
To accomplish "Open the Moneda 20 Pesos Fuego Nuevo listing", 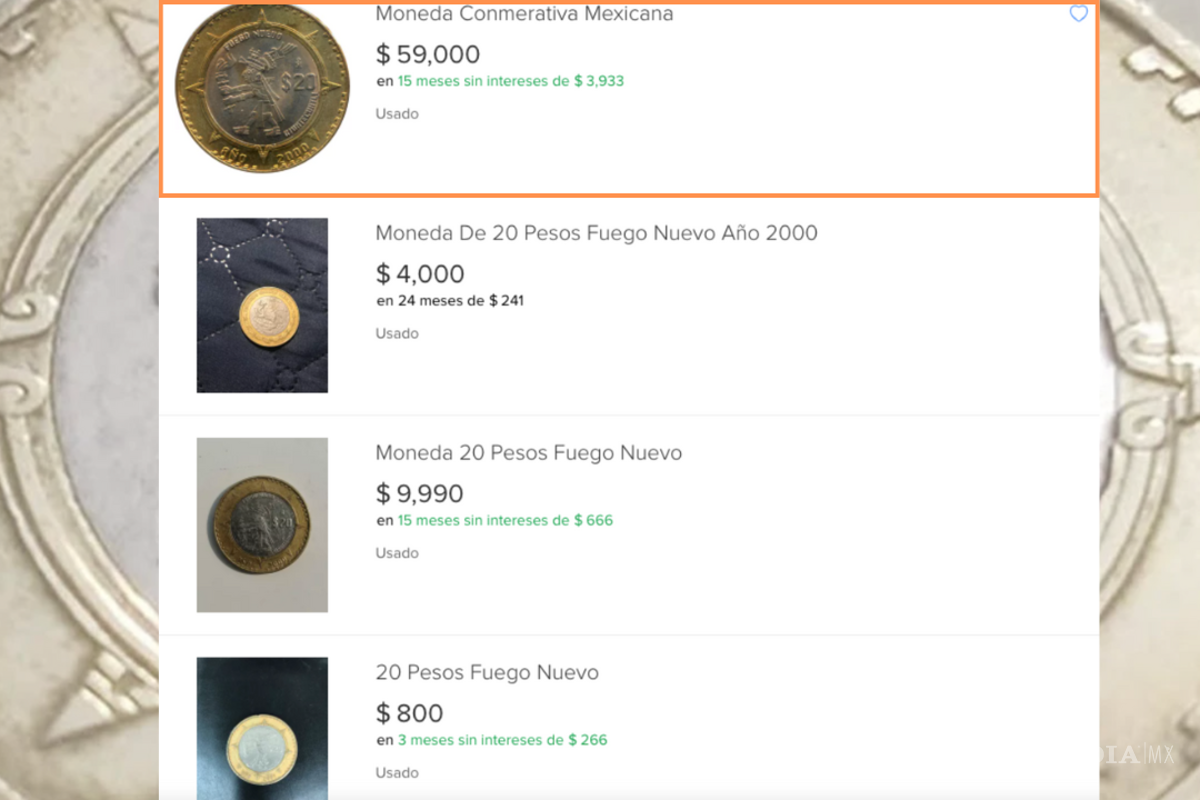I will (x=528, y=453).
